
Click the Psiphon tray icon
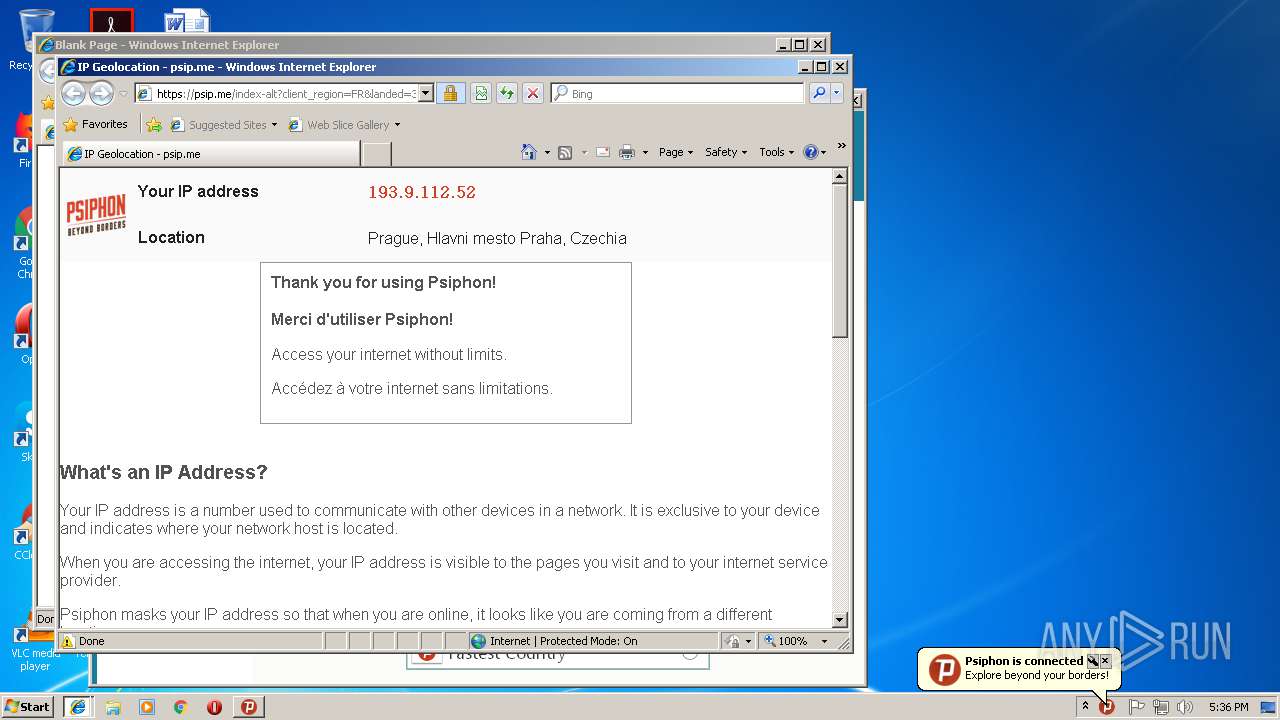(x=1107, y=707)
